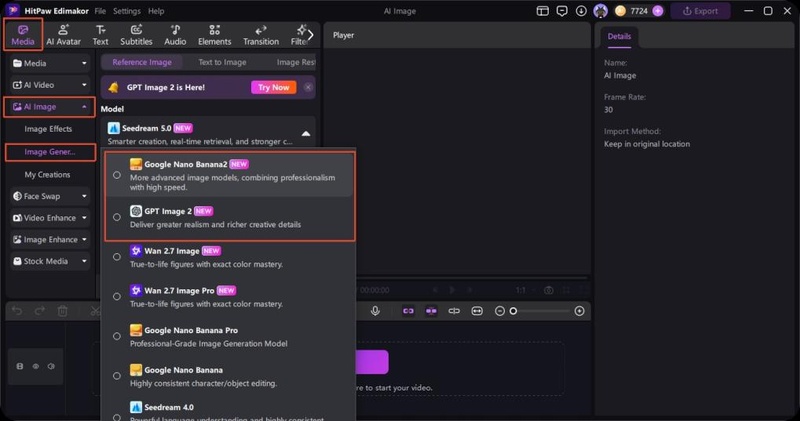The height and width of the screenshot is (421, 800).
Task: Zoom out timeline with minus icon
Action: tap(499, 311)
